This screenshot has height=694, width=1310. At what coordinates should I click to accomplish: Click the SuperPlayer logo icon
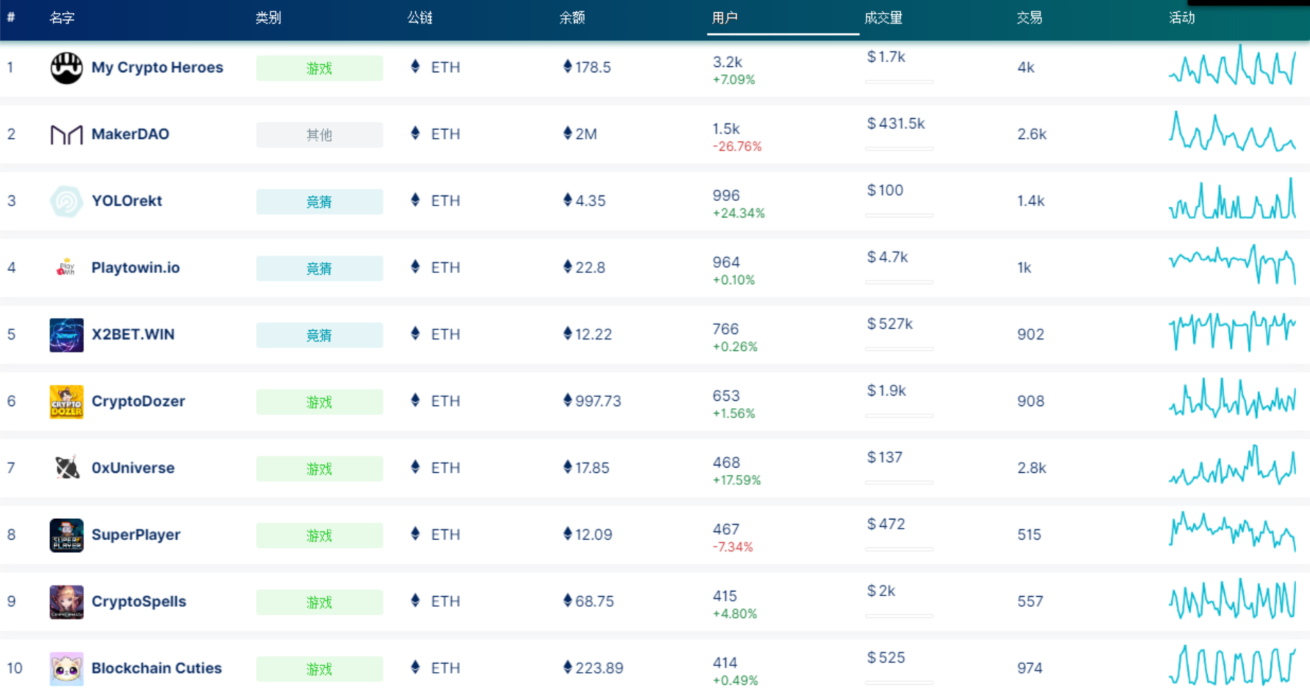[67, 535]
